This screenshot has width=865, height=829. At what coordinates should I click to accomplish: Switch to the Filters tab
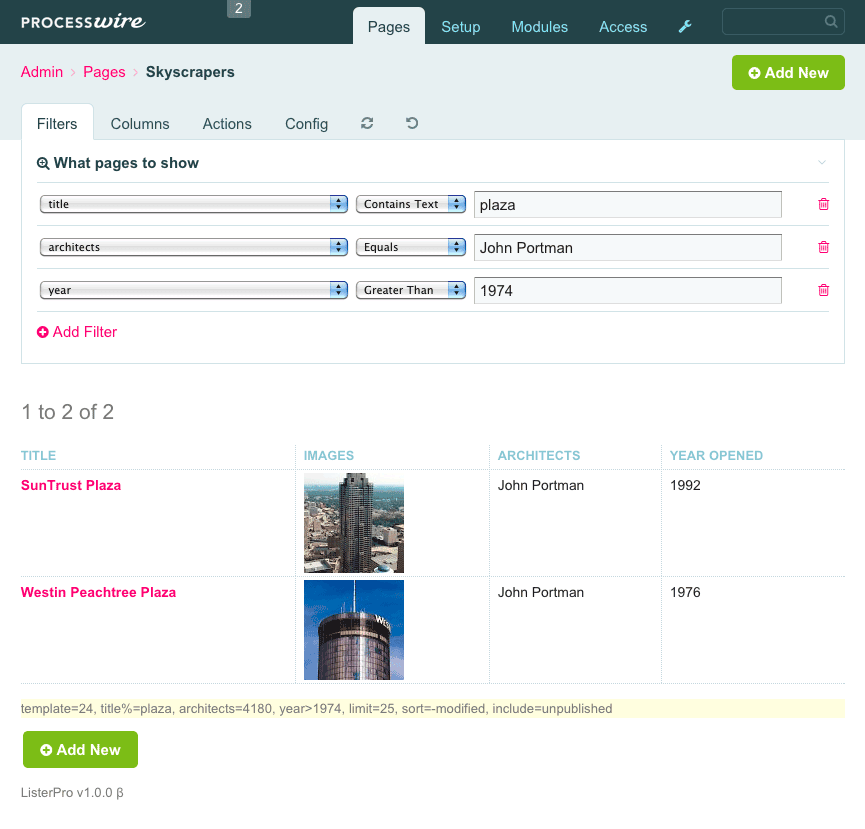click(57, 124)
